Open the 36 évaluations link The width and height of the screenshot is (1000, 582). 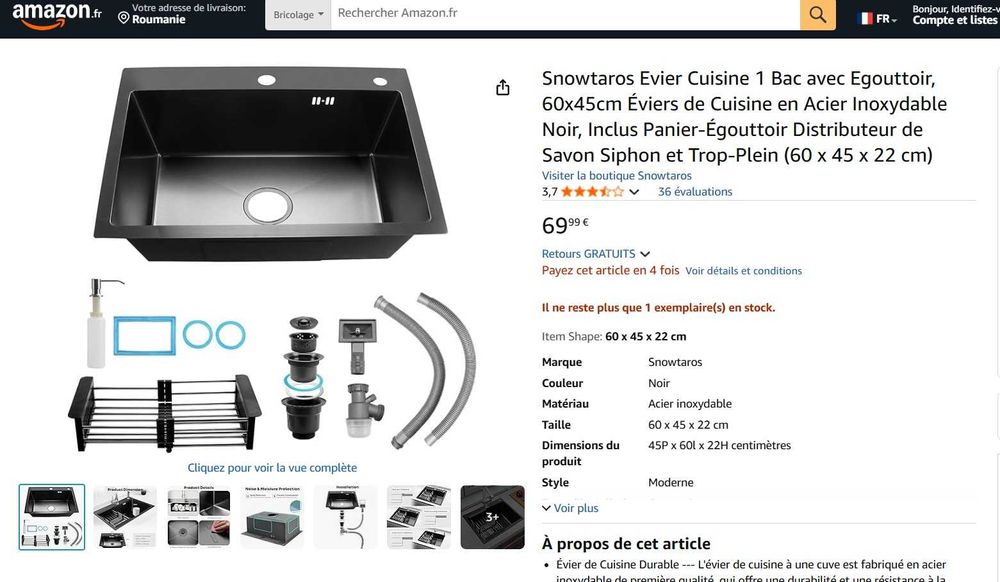point(695,192)
